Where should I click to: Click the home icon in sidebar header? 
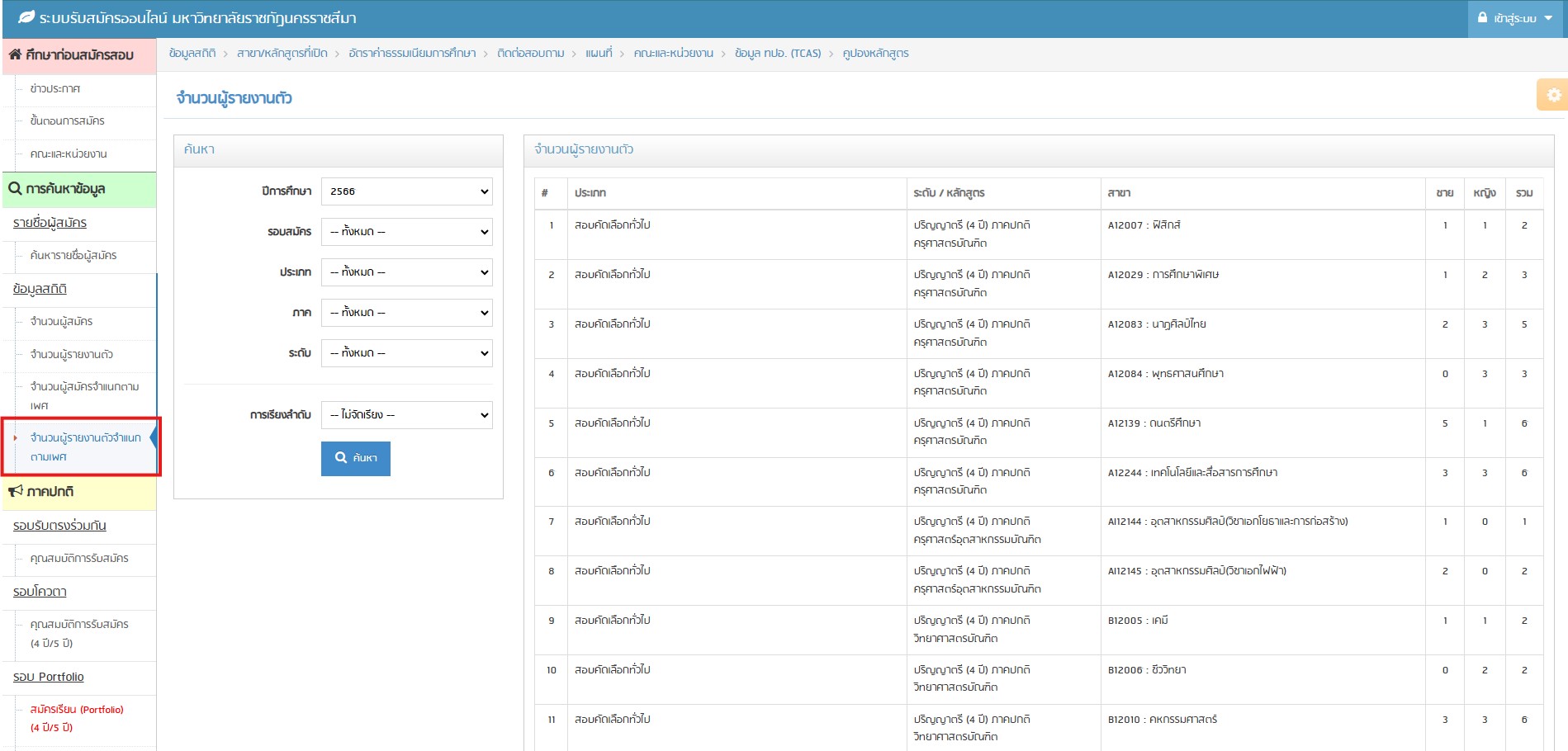pos(15,54)
